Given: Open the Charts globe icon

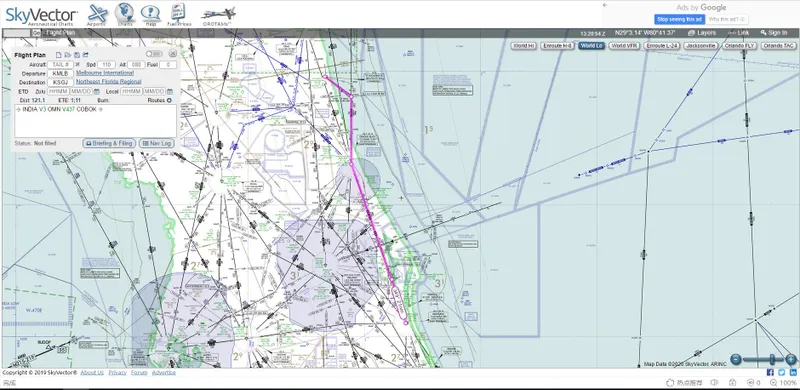Looking at the screenshot, I should [124, 13].
